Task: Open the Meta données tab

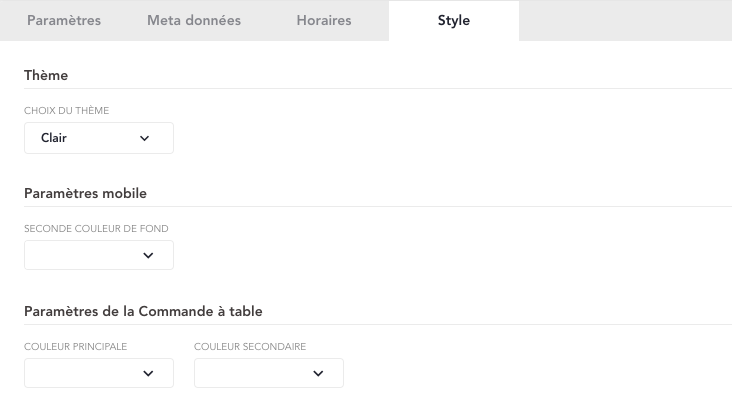Action: (x=193, y=20)
